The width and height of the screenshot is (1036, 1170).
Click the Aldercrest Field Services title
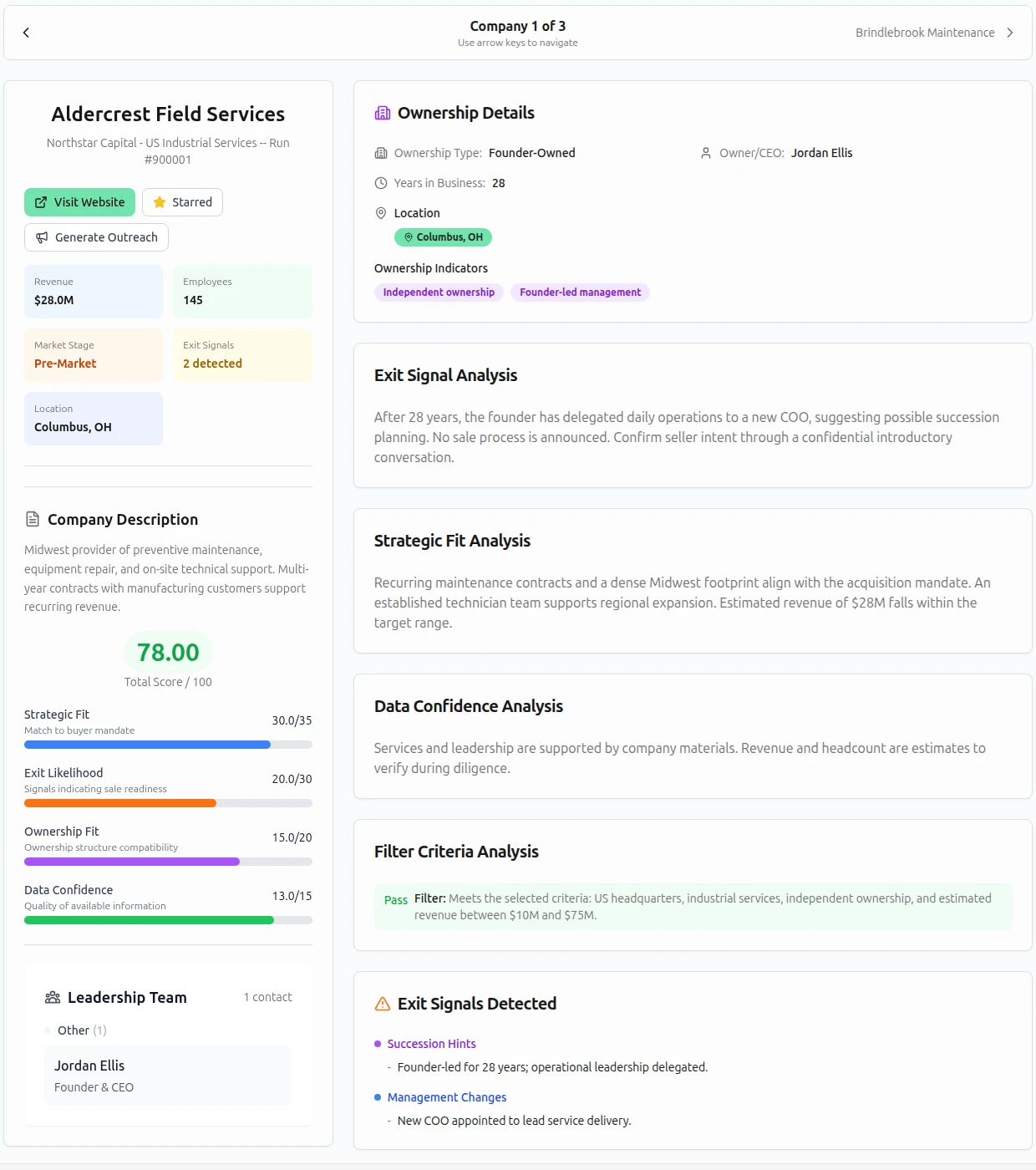[x=168, y=114]
